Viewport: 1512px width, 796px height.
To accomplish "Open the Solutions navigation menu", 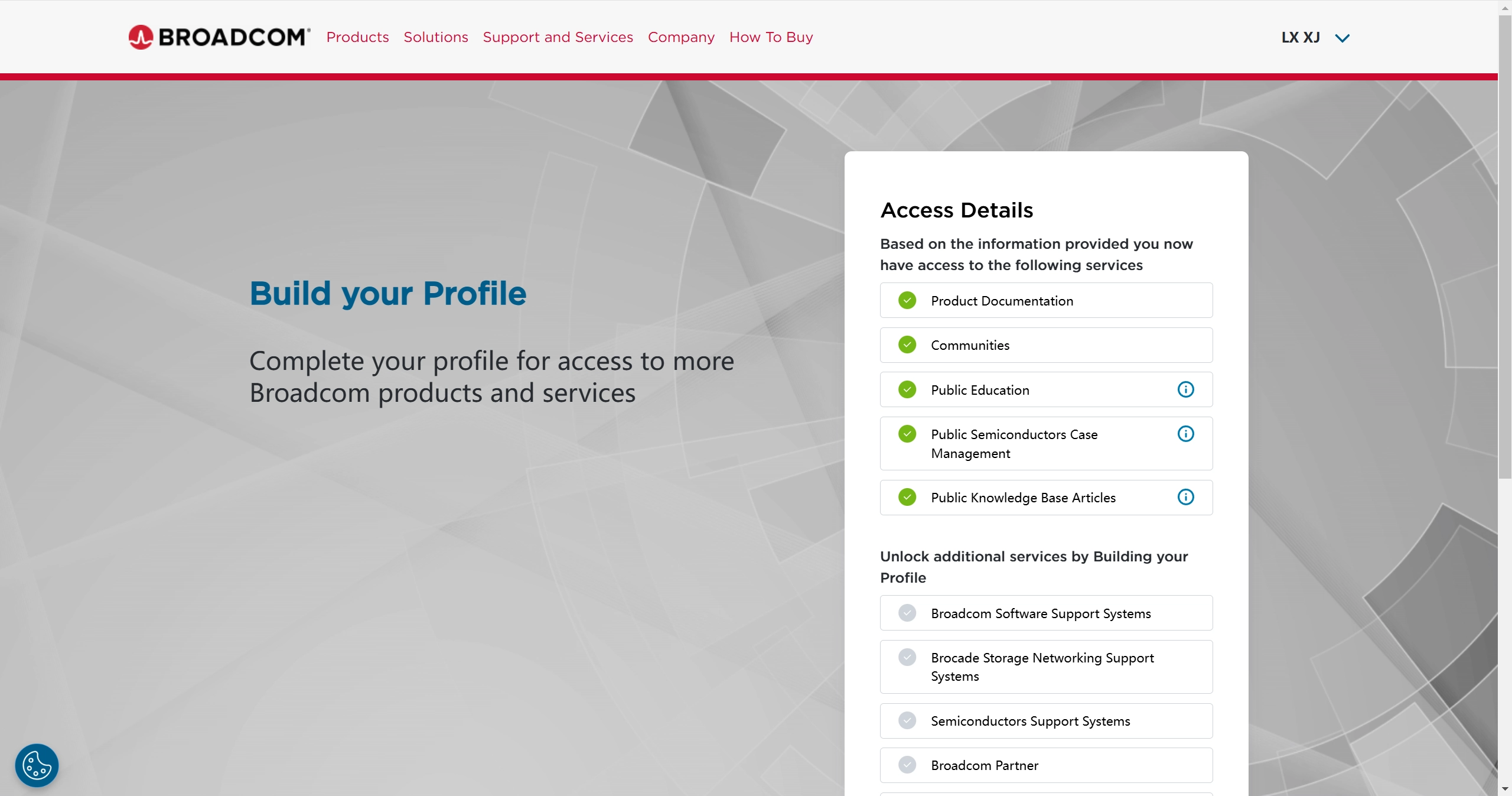I will (436, 37).
